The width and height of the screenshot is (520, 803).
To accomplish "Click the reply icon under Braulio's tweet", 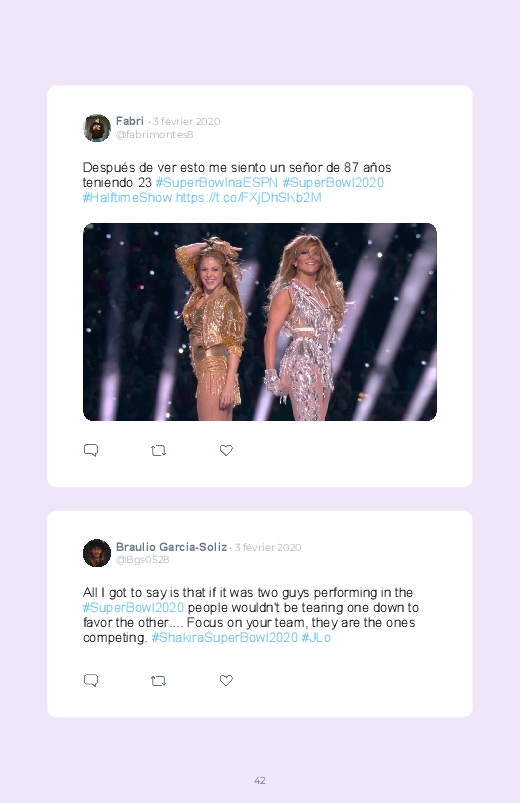I will point(91,680).
